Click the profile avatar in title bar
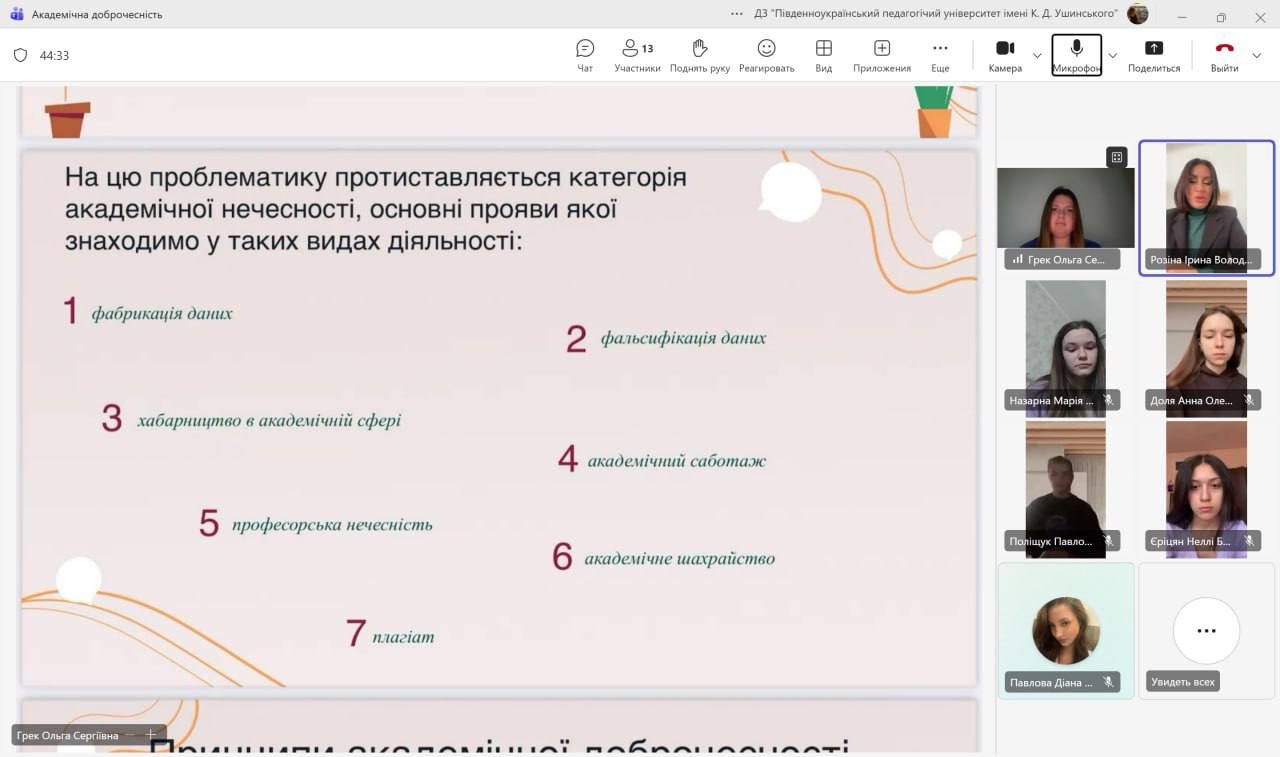This screenshot has width=1280, height=757. (x=1137, y=14)
